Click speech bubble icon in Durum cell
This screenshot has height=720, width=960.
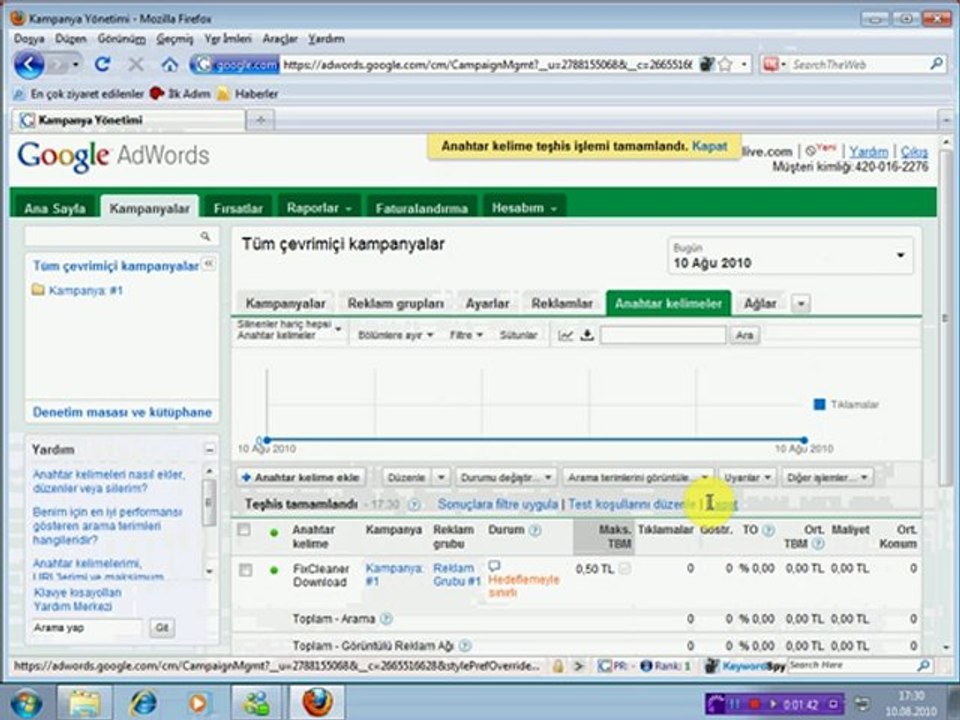(x=494, y=566)
